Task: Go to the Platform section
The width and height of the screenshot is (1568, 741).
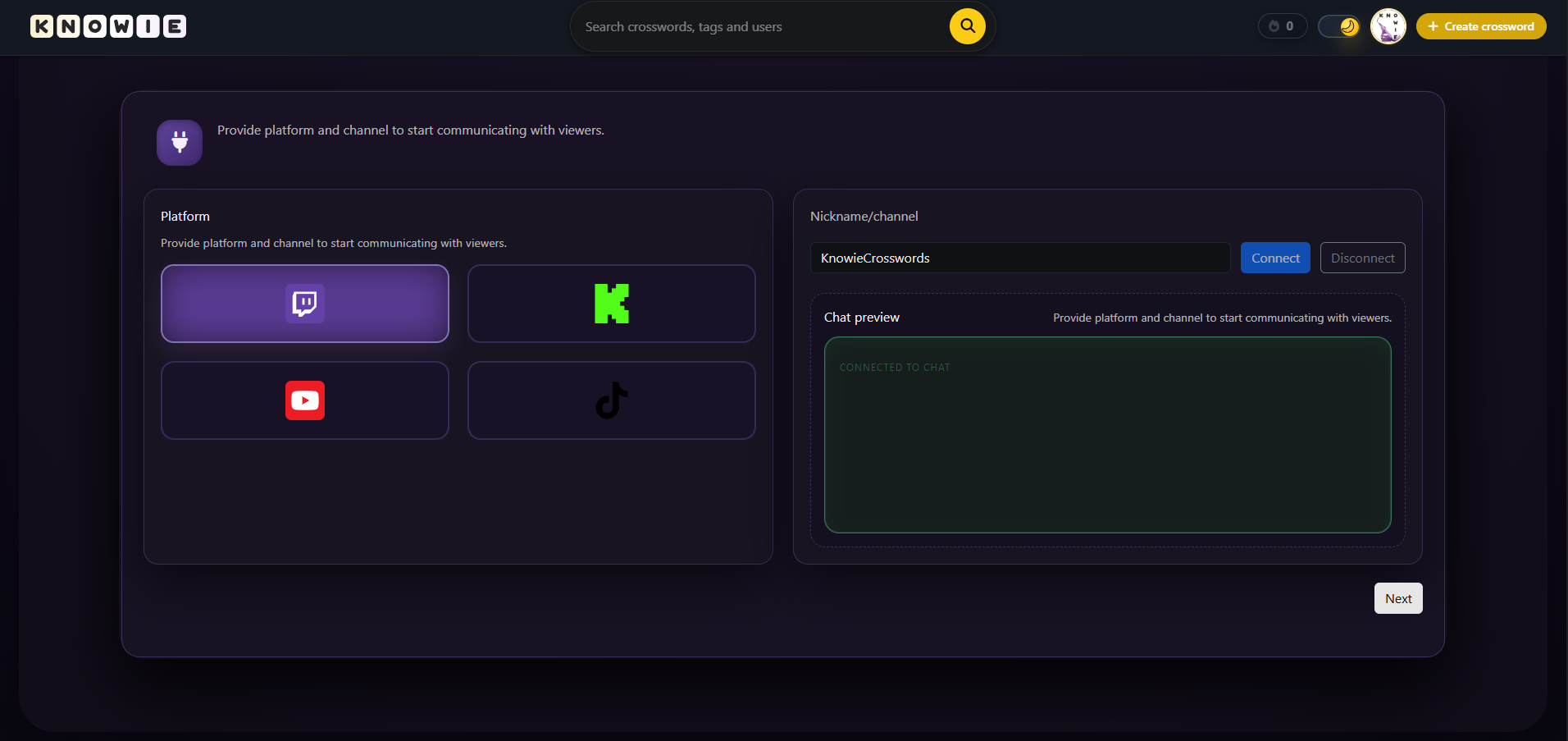Action: [x=185, y=216]
